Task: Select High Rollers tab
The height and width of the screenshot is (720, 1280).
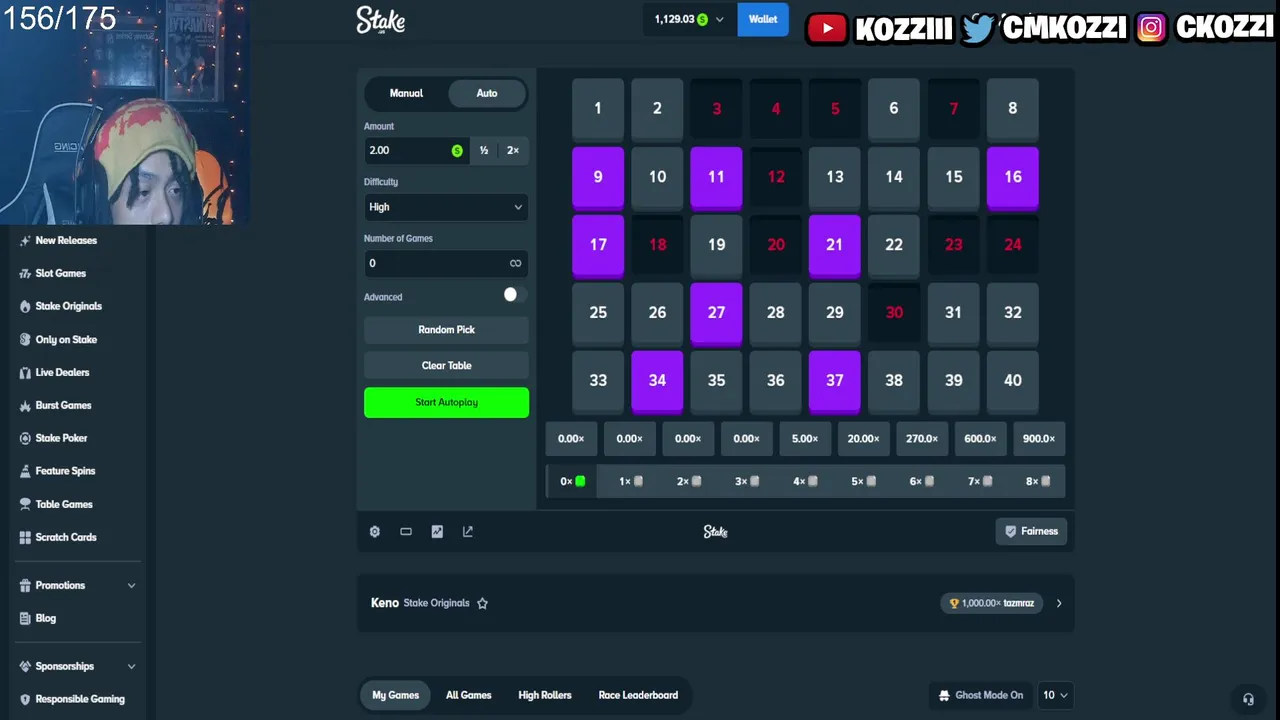Action: [545, 695]
